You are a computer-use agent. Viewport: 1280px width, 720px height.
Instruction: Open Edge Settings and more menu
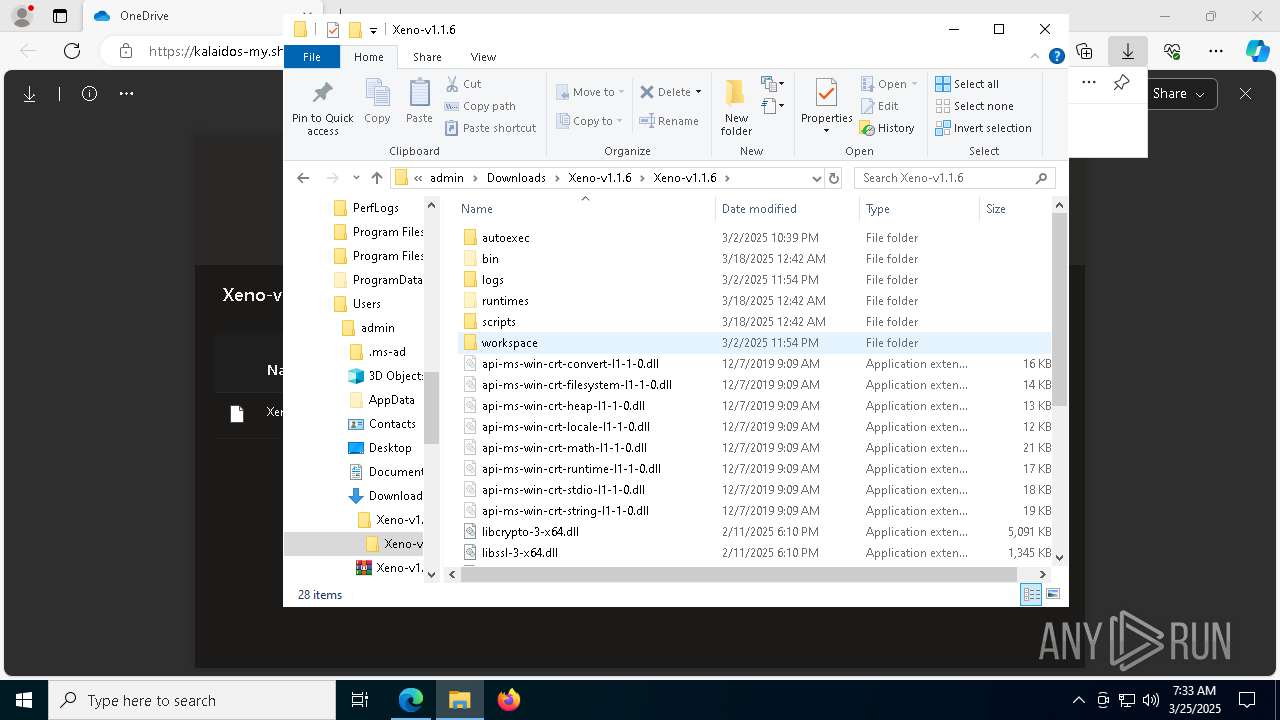pyautogui.click(x=1216, y=51)
